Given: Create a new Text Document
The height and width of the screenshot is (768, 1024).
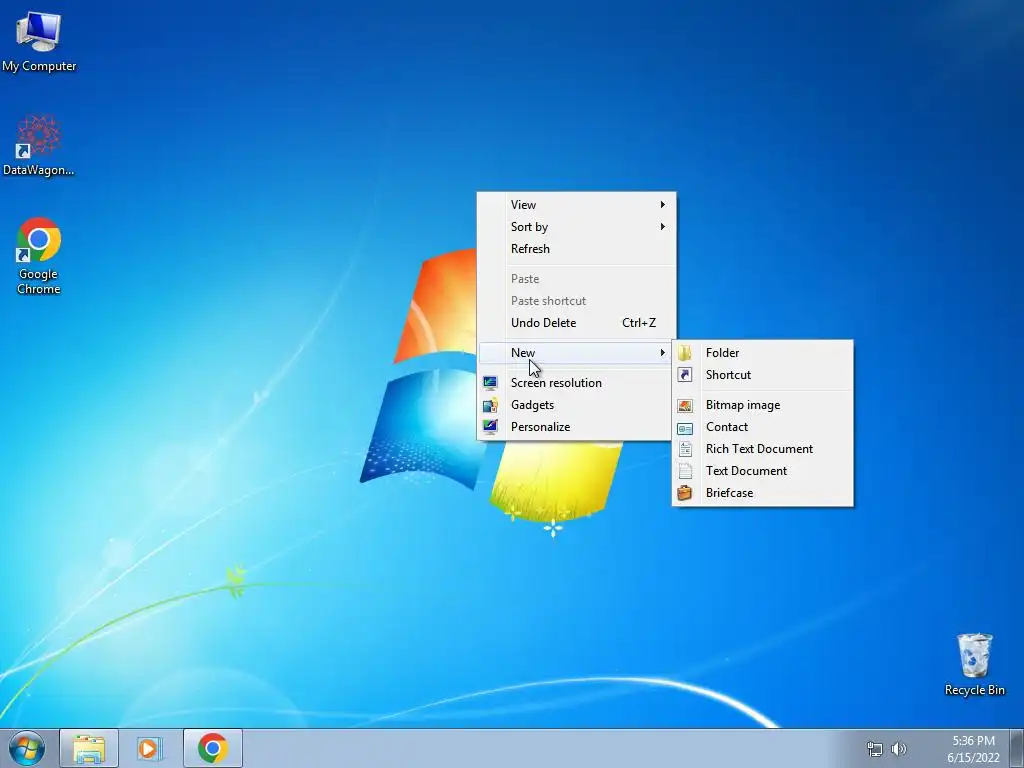Looking at the screenshot, I should coord(763,471).
